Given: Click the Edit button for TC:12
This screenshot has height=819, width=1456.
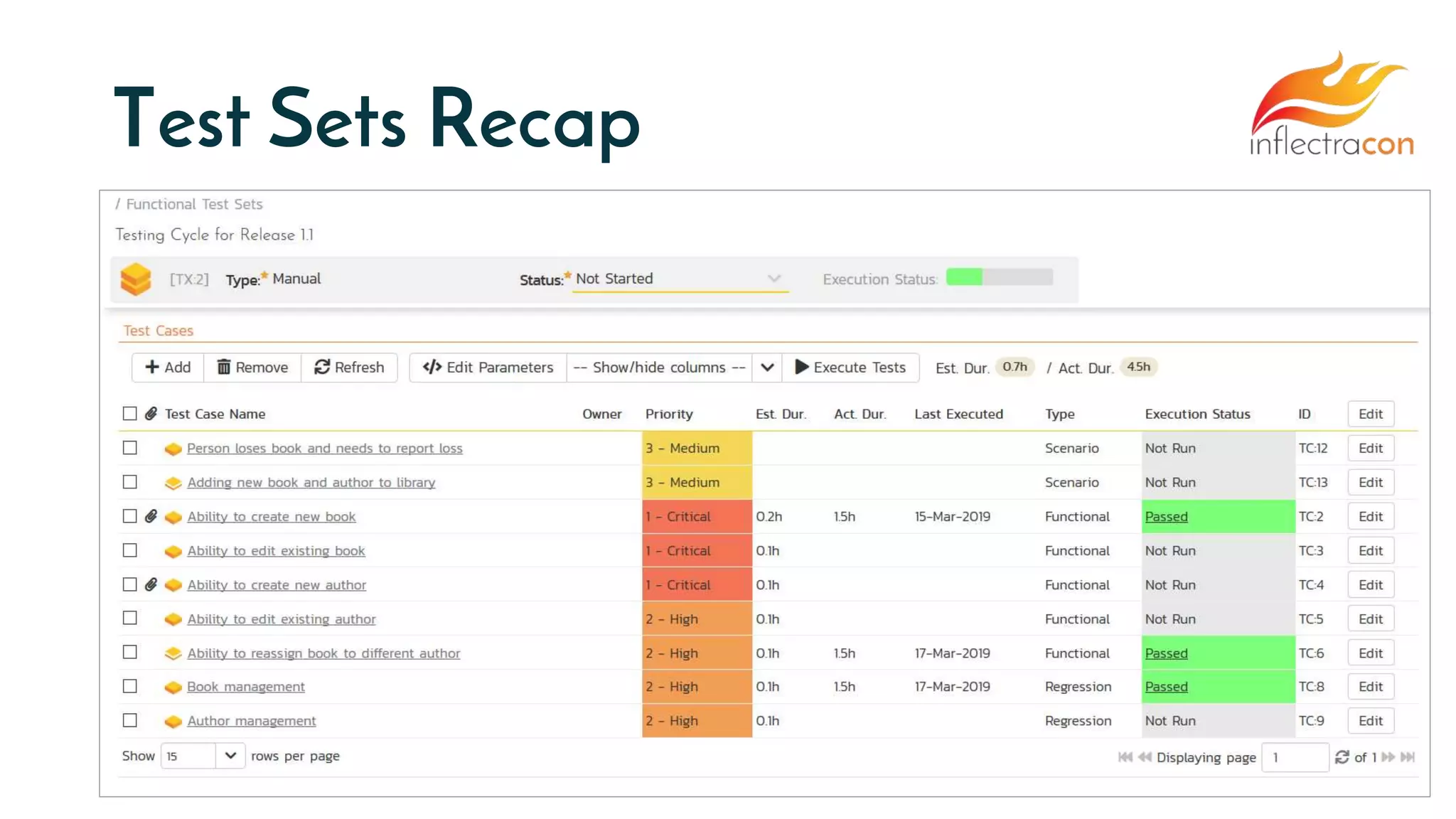Looking at the screenshot, I should [1371, 448].
